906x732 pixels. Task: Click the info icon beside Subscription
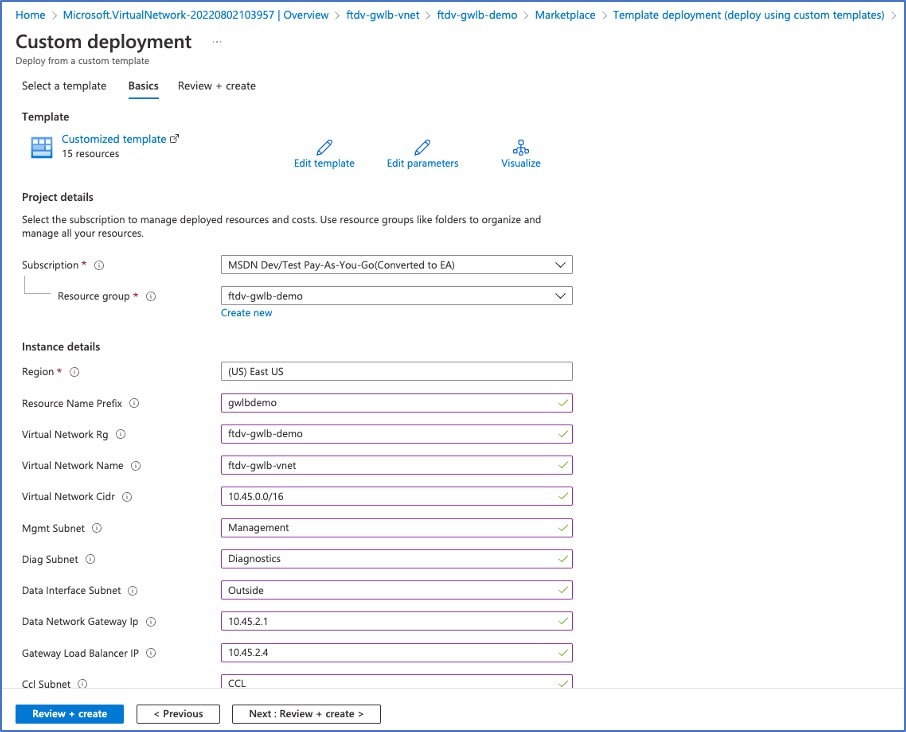pos(96,265)
